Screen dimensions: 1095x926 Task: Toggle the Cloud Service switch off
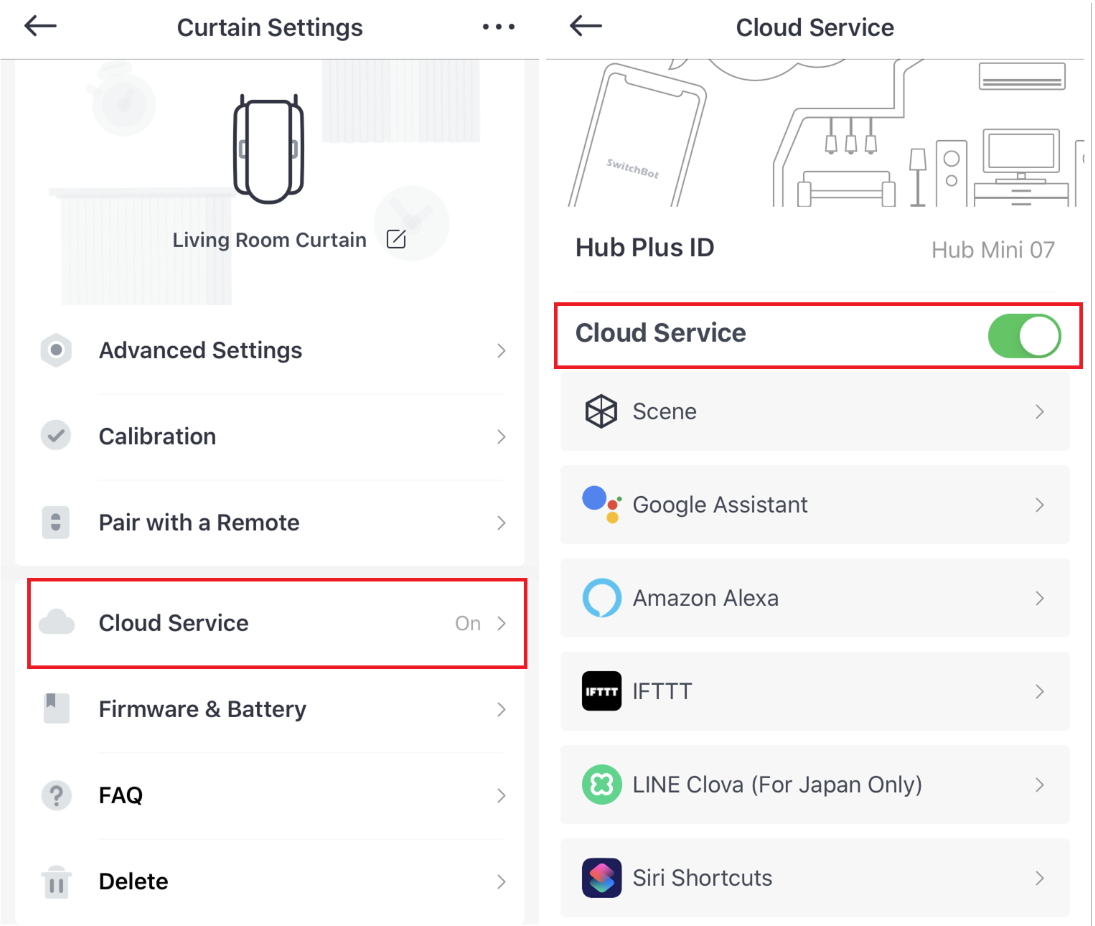pos(1024,336)
